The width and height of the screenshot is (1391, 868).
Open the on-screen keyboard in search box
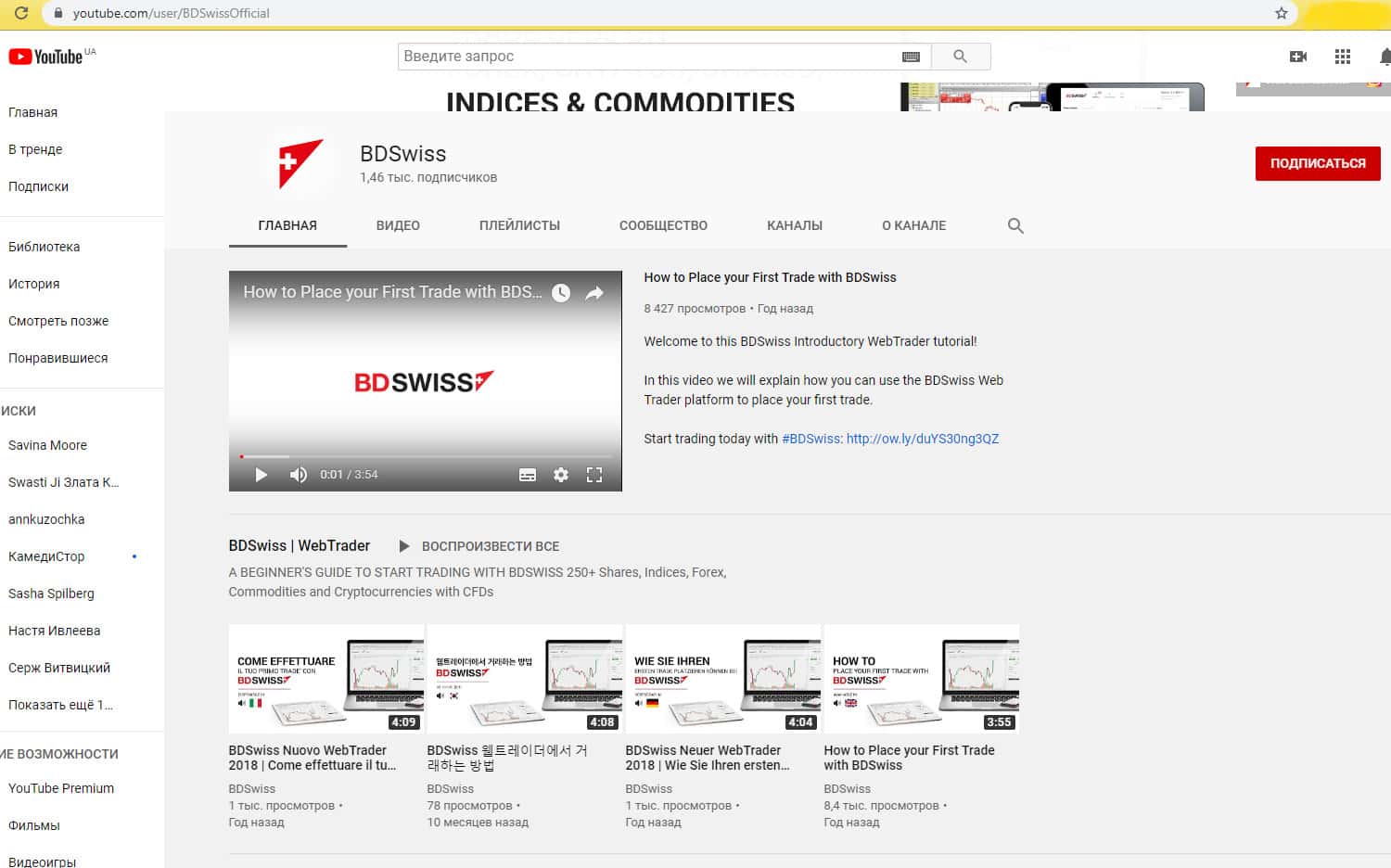tap(911, 57)
